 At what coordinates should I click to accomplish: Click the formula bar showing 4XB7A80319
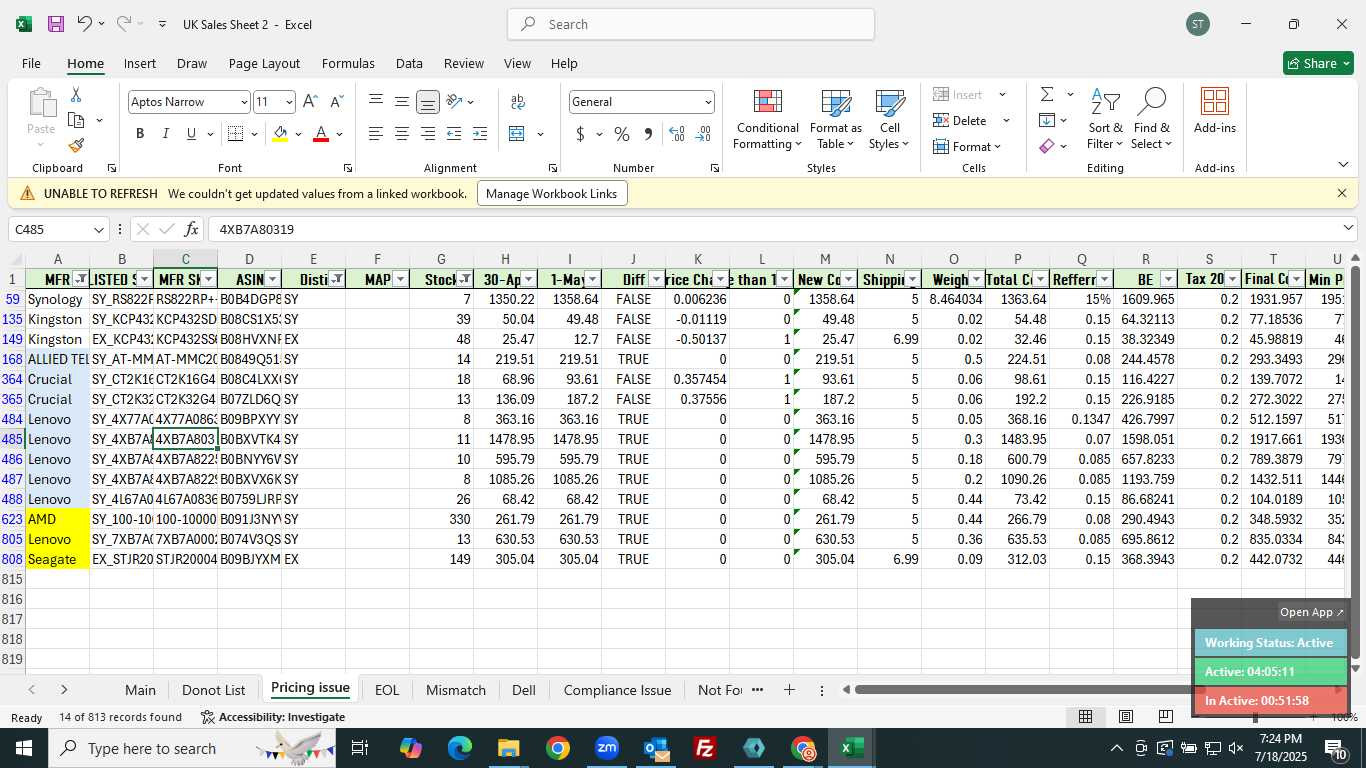[x=782, y=229]
